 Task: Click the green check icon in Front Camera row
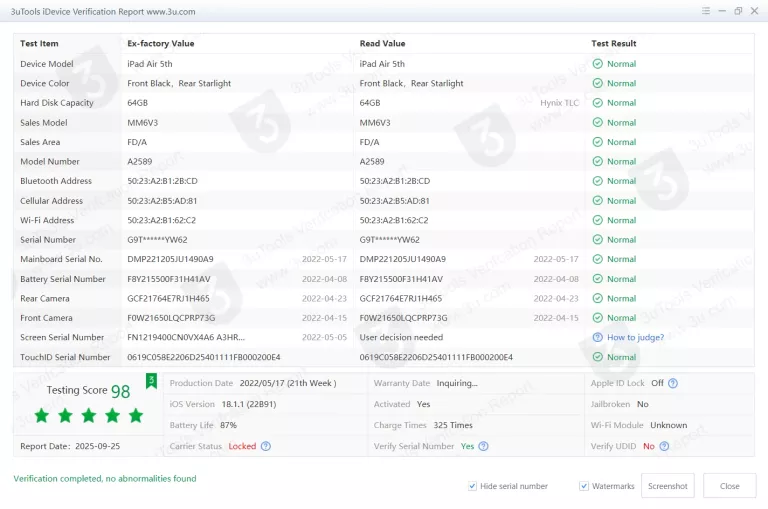598,317
